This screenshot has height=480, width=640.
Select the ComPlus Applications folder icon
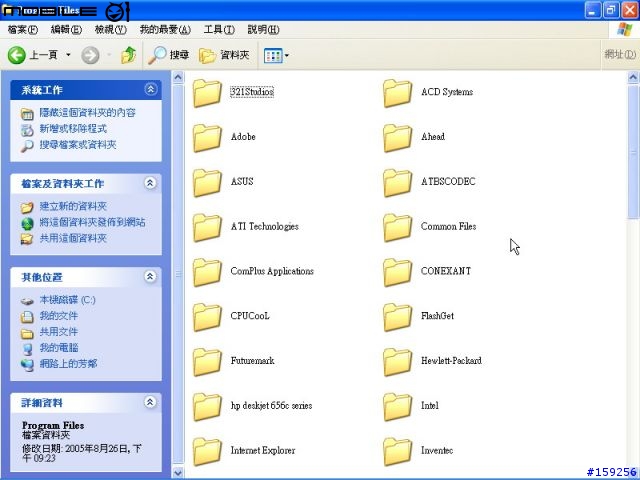[x=207, y=272]
